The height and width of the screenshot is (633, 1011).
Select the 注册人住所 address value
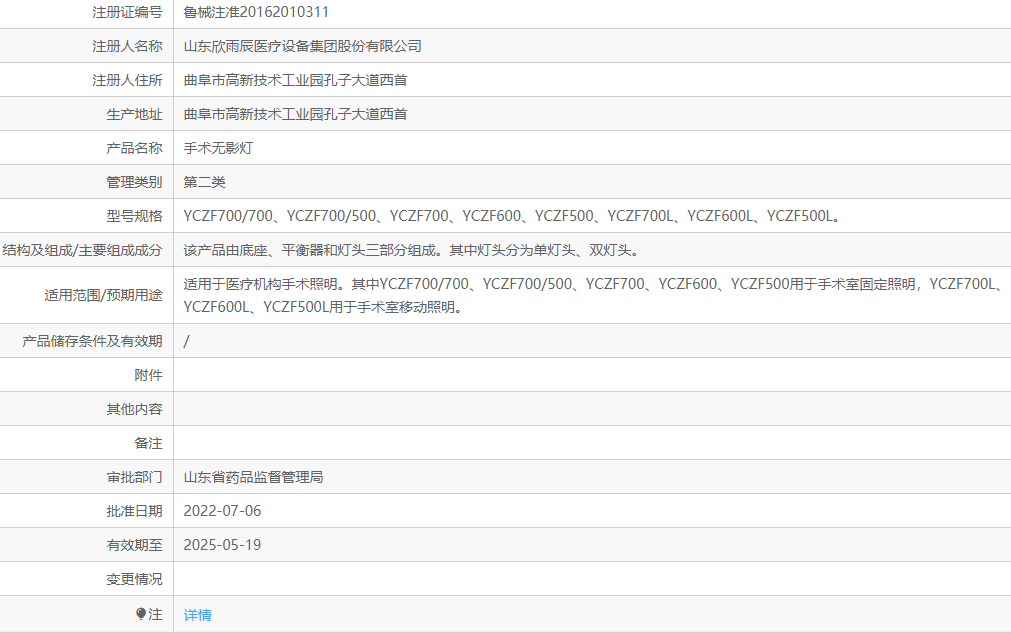[295, 81]
